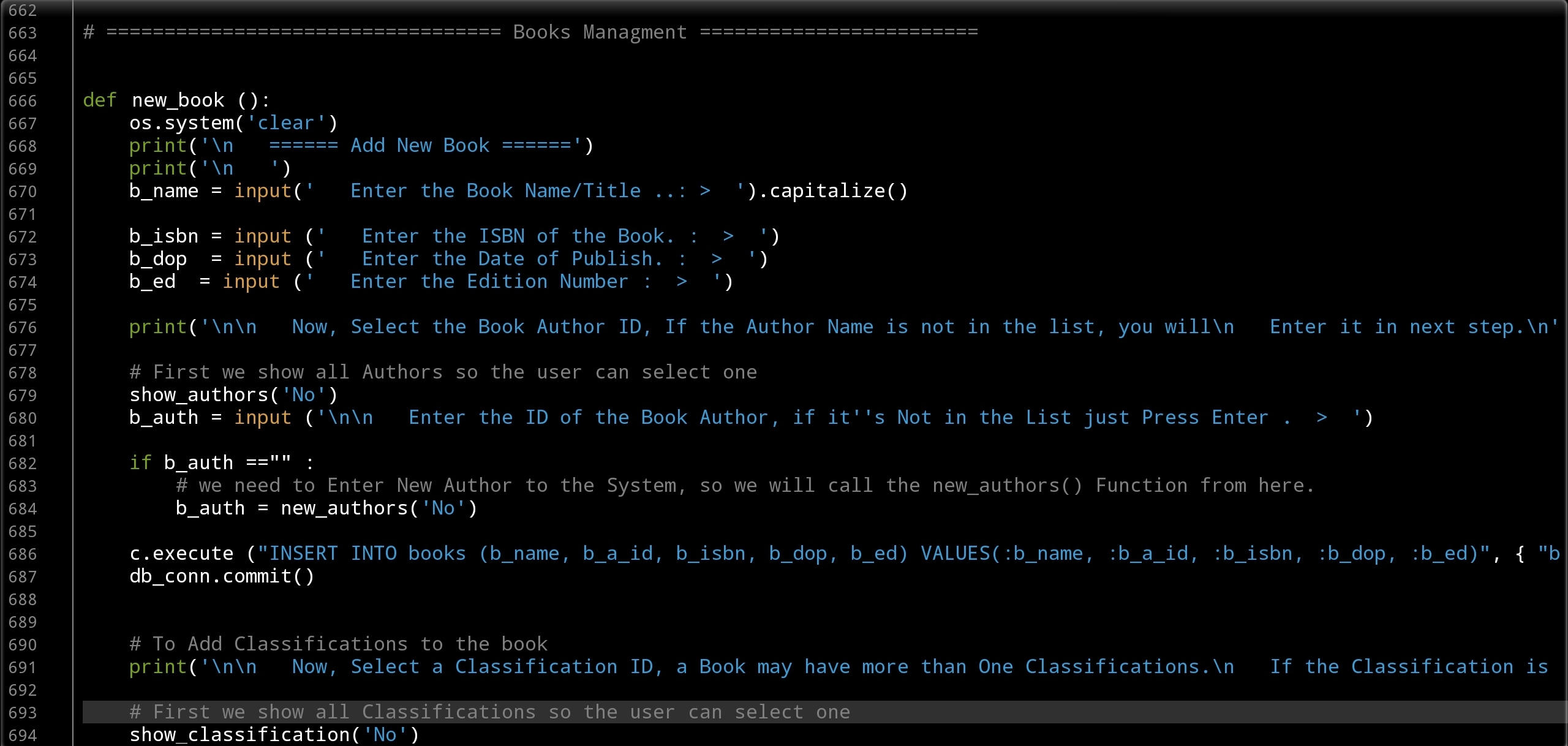Click the highlighted comment on line 693
Image resolution: width=1568 pixels, height=746 pixels.
pyautogui.click(x=489, y=712)
